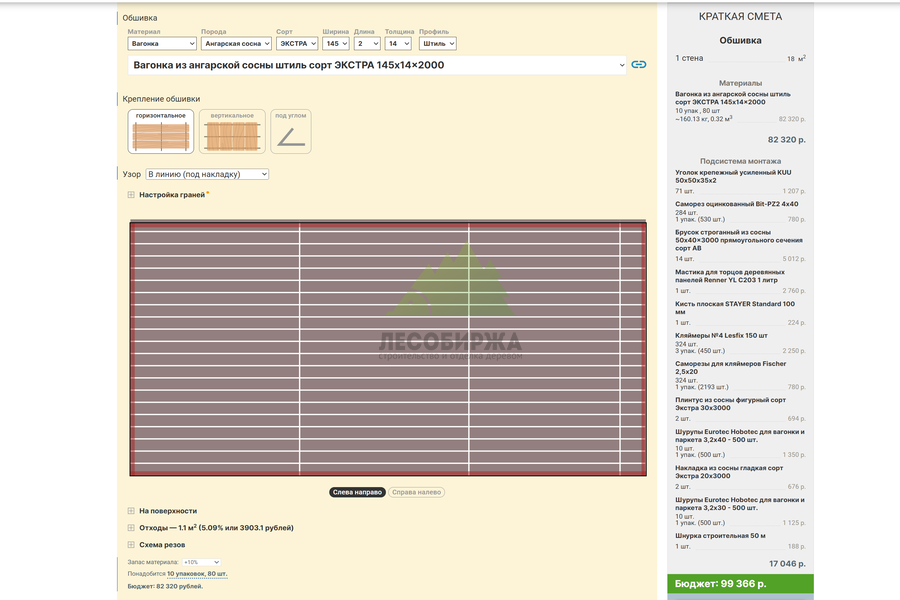The width and height of the screenshot is (900, 600).
Task: Open the 'Узор' pattern dropdown
Action: (207, 174)
